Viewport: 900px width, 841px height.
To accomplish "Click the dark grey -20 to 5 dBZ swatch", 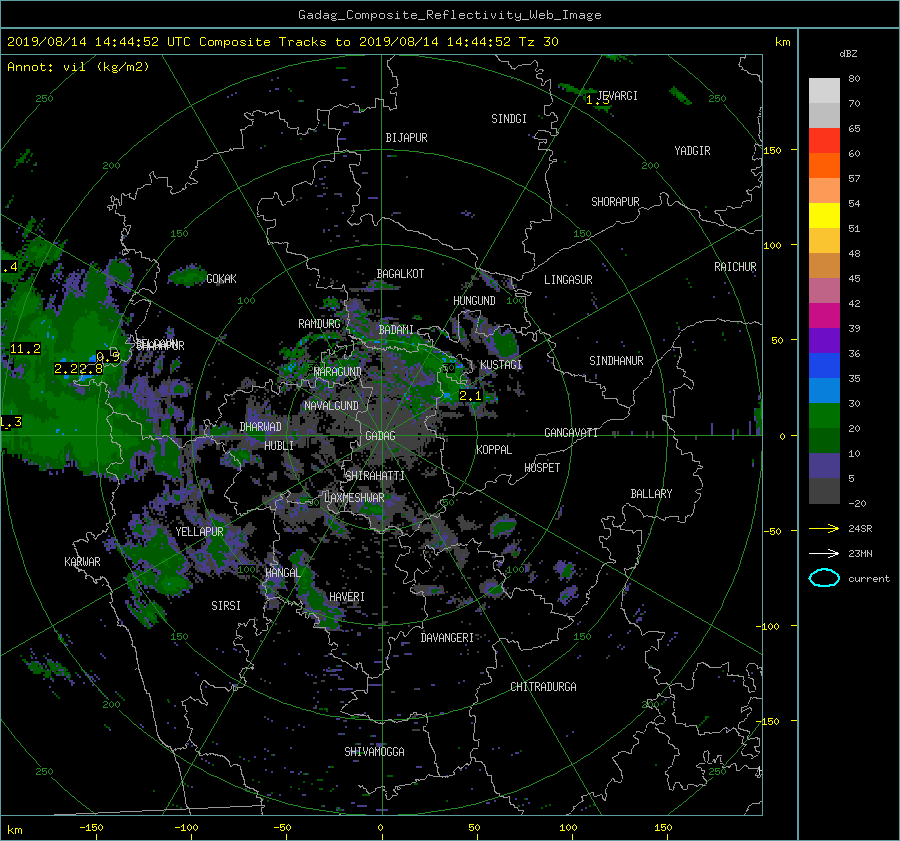I will point(824,491).
